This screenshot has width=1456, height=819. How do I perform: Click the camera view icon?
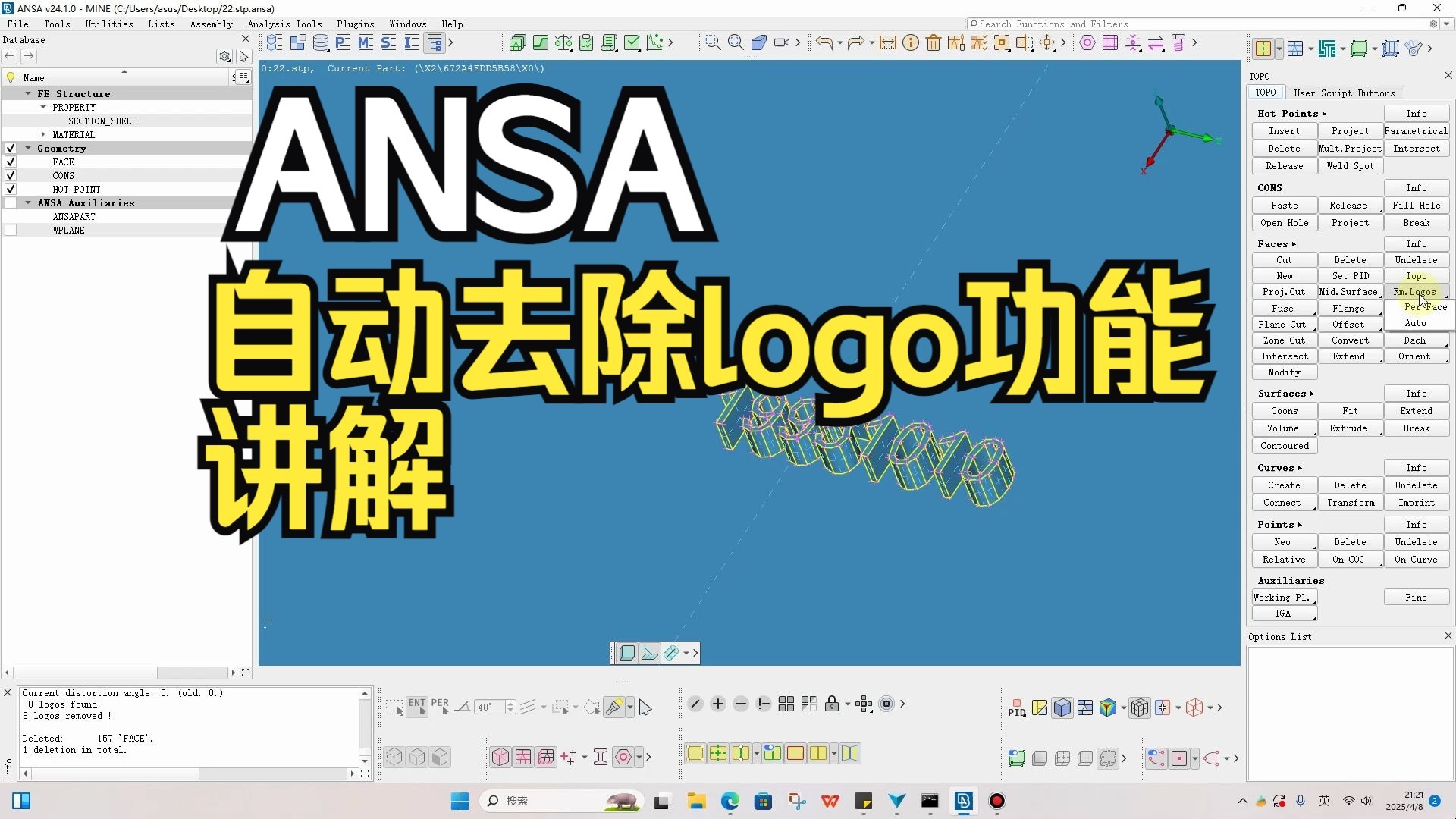point(782,43)
